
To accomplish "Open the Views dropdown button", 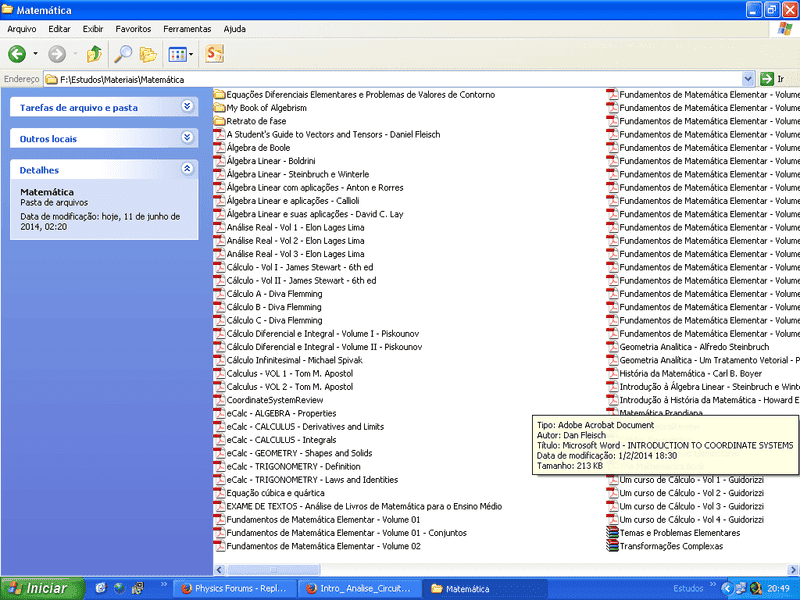I will [x=181, y=54].
